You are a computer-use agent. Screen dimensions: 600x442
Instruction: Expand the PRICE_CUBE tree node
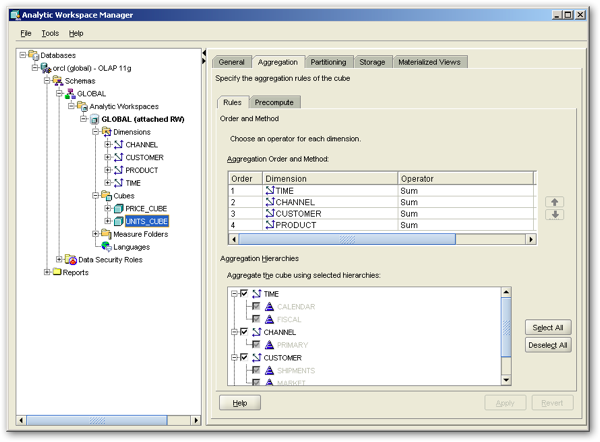[x=108, y=209]
